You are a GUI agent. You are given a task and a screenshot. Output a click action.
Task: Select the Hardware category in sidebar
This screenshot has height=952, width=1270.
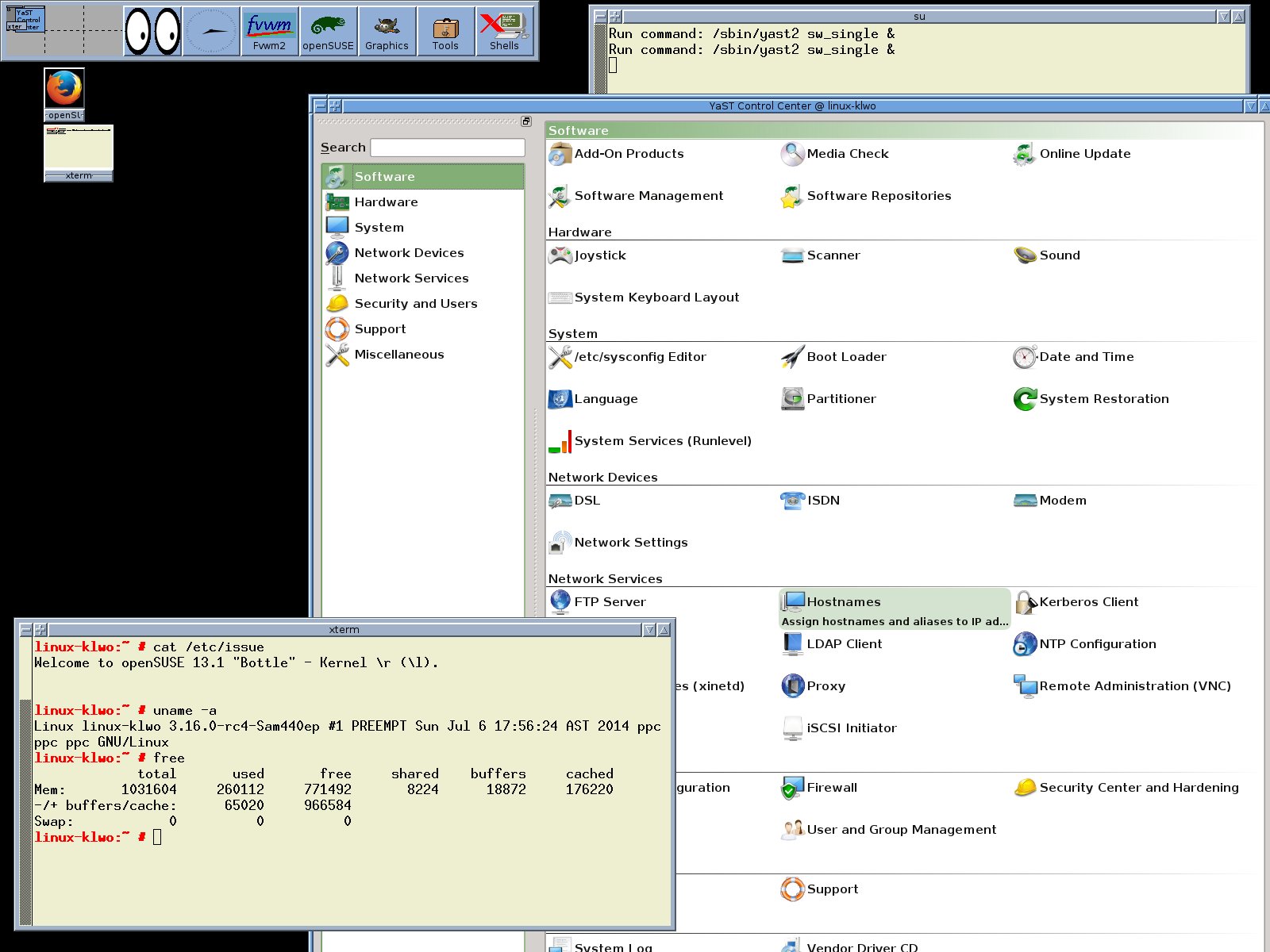pos(386,202)
